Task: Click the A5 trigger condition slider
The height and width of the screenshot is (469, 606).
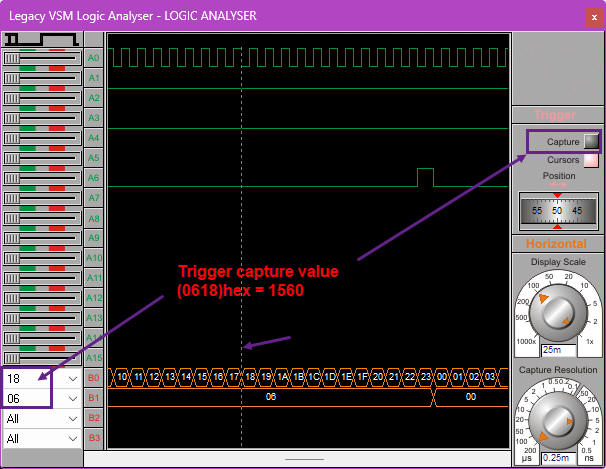Action: coord(42,158)
